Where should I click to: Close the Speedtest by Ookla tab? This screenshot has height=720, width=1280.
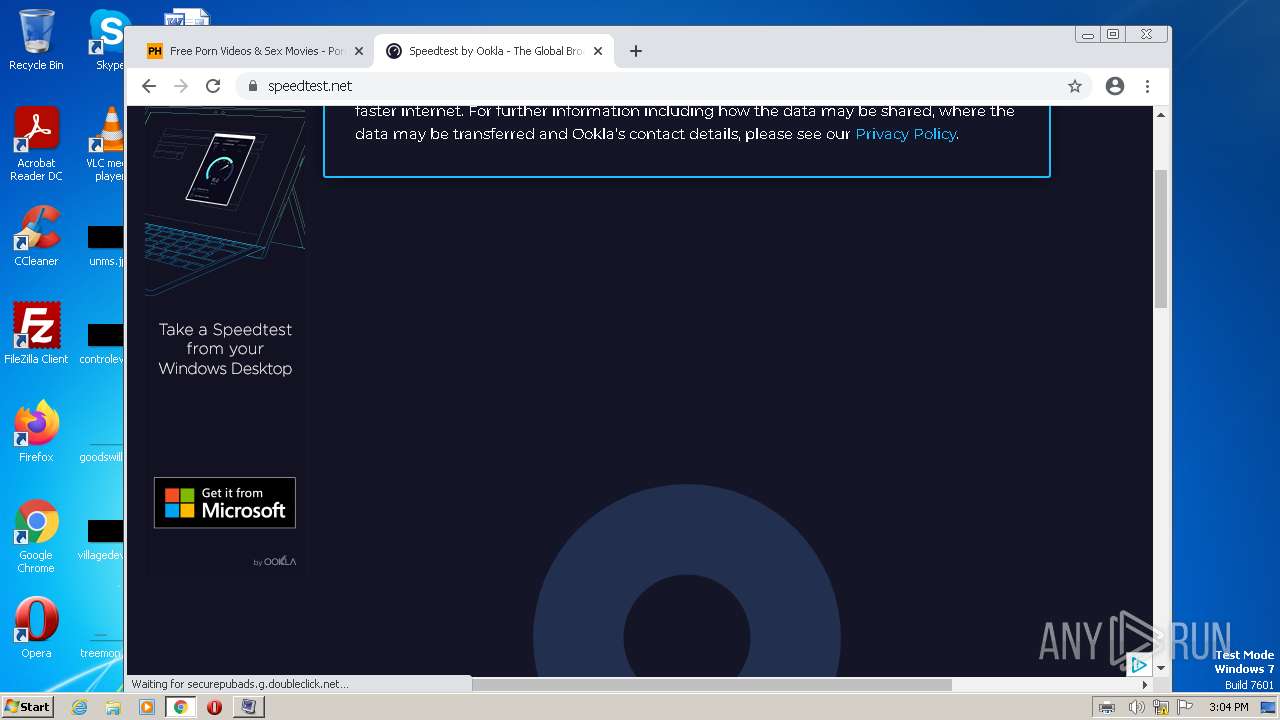(x=598, y=51)
